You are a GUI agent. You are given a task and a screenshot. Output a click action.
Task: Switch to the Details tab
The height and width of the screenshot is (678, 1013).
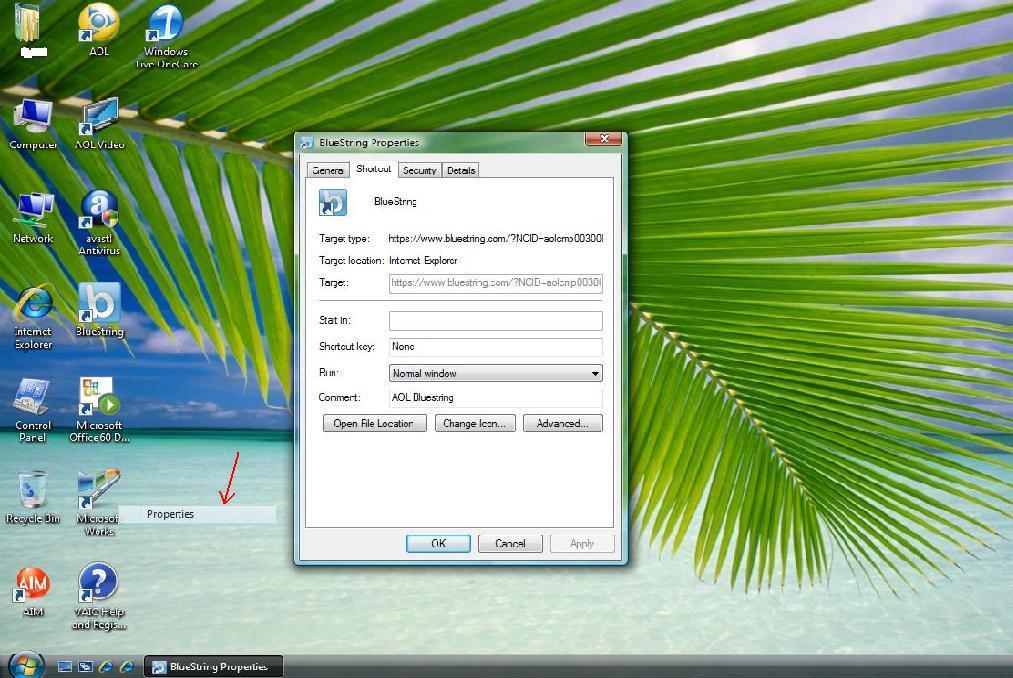tap(461, 171)
